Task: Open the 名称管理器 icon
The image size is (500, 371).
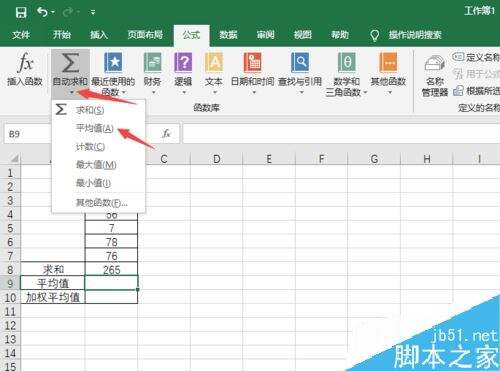Action: (x=435, y=63)
